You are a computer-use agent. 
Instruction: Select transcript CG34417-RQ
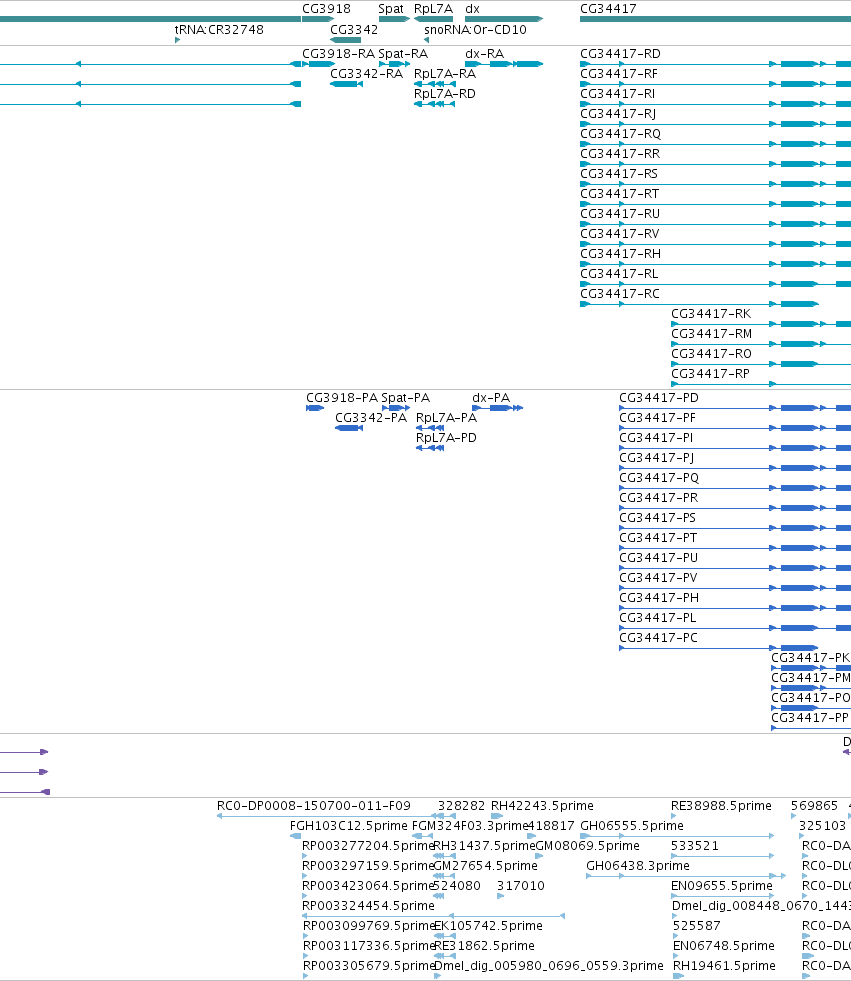click(620, 134)
